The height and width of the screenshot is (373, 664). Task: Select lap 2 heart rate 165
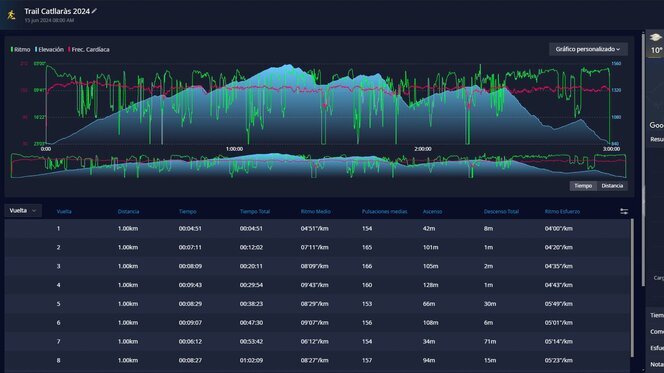(x=367, y=247)
